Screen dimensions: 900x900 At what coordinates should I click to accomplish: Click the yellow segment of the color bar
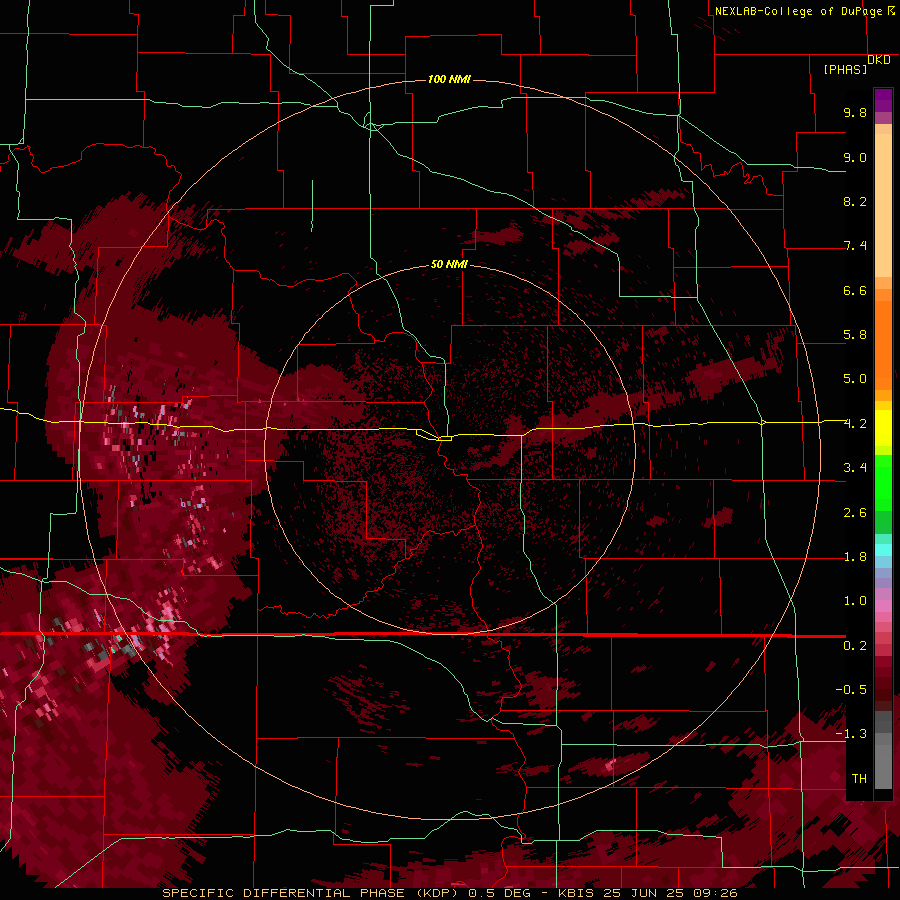[x=883, y=428]
